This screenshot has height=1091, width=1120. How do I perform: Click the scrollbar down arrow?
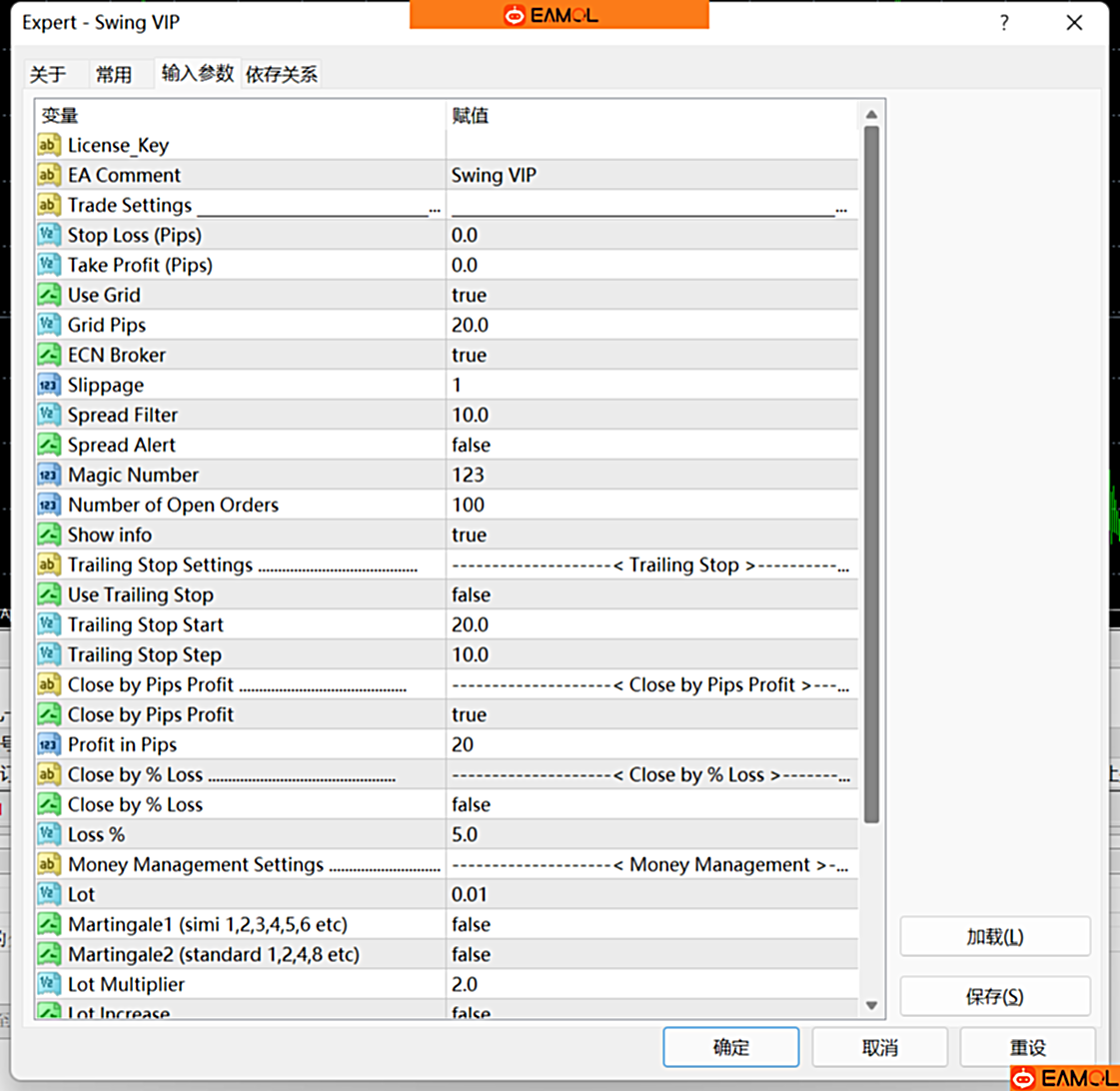coord(871,1005)
